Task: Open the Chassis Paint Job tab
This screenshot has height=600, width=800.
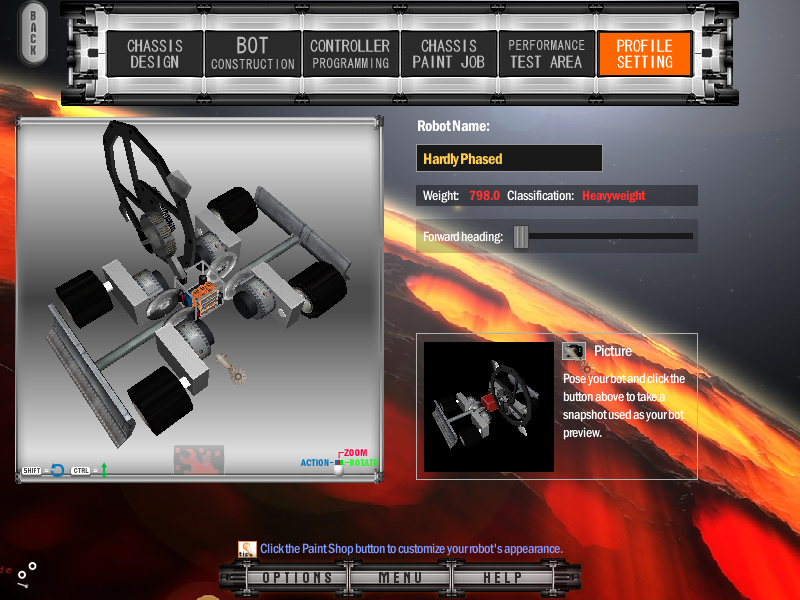Action: 448,54
